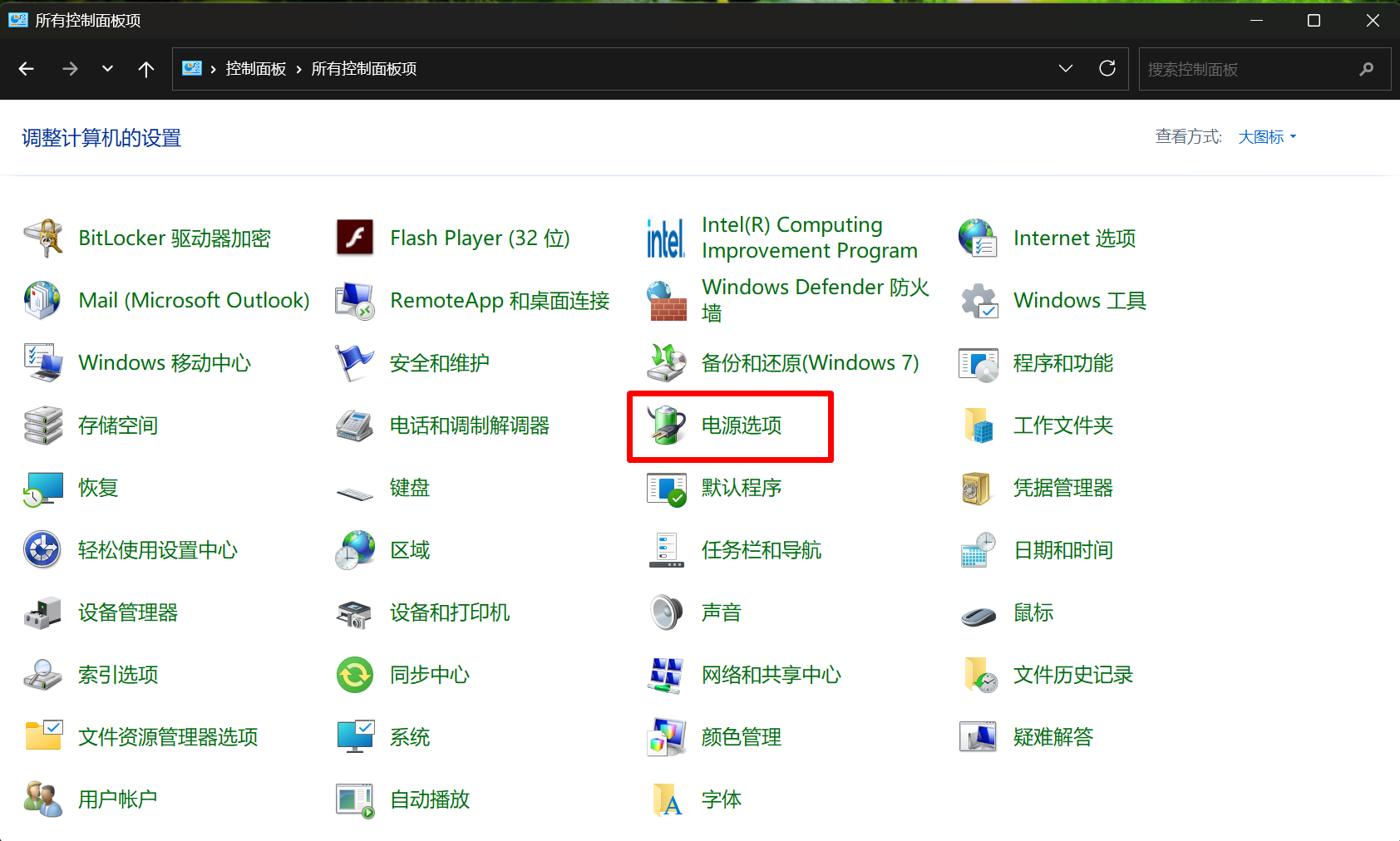The width and height of the screenshot is (1400, 841).
Task: Open the 自动播放 link
Action: (430, 799)
